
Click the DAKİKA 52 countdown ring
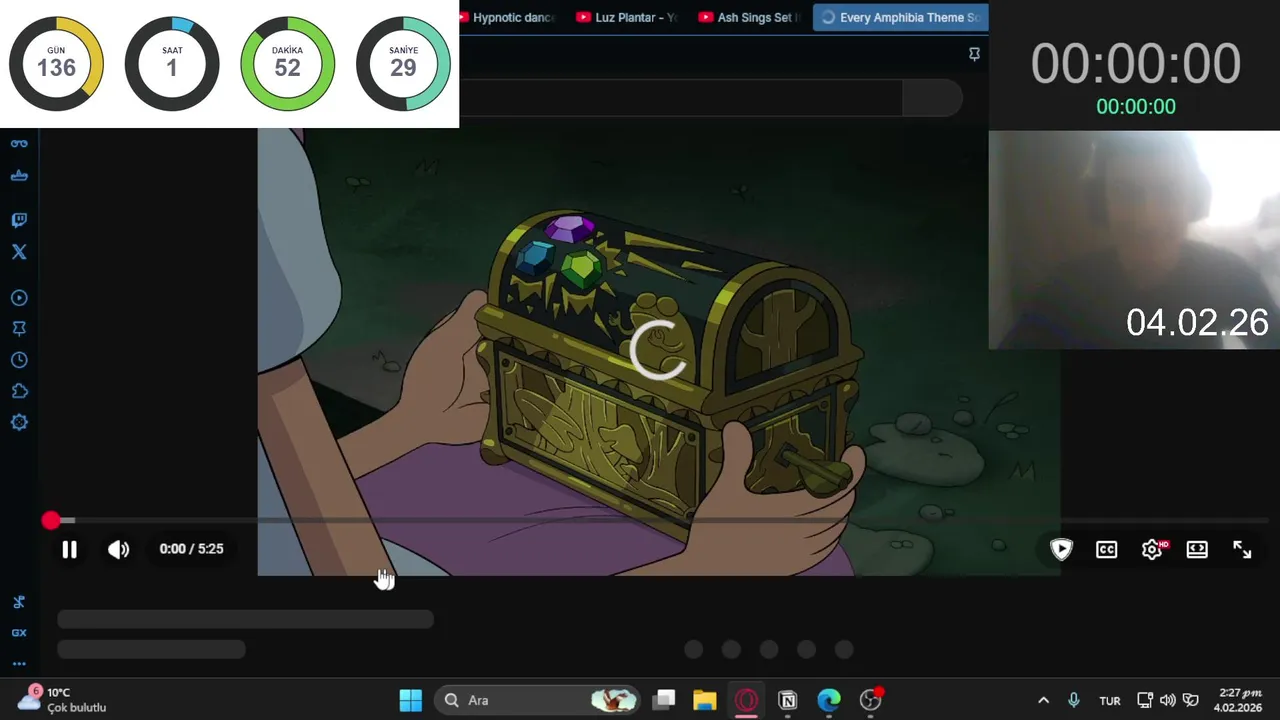point(287,65)
